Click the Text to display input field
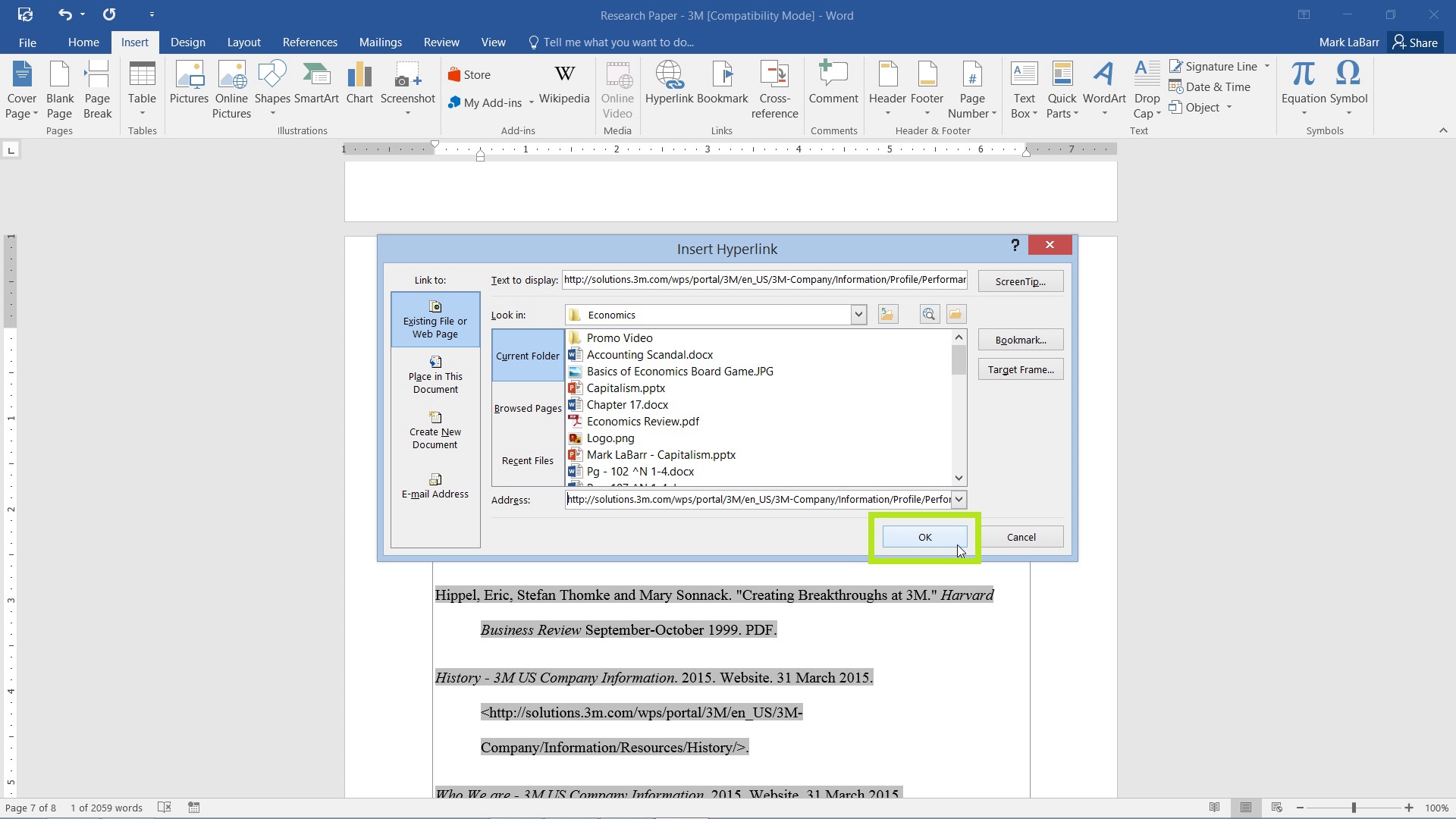This screenshot has width=1456, height=819. click(x=766, y=279)
